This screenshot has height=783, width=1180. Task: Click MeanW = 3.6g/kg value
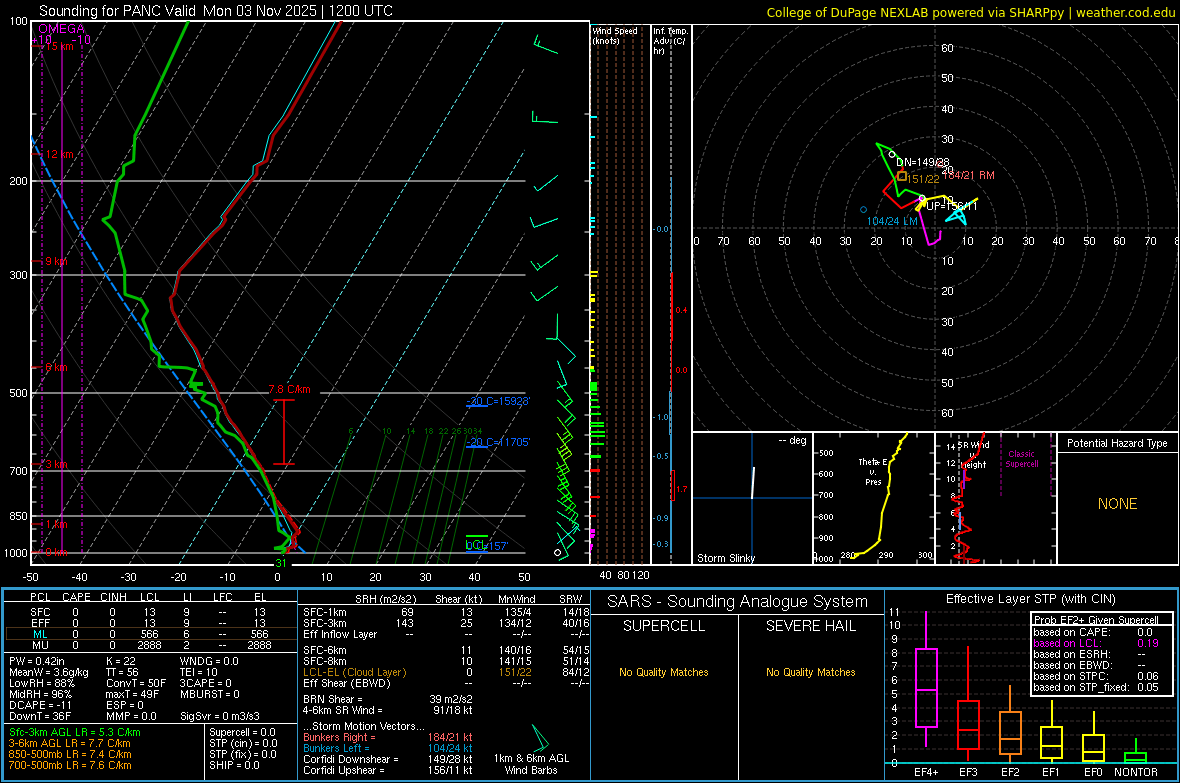49,672
